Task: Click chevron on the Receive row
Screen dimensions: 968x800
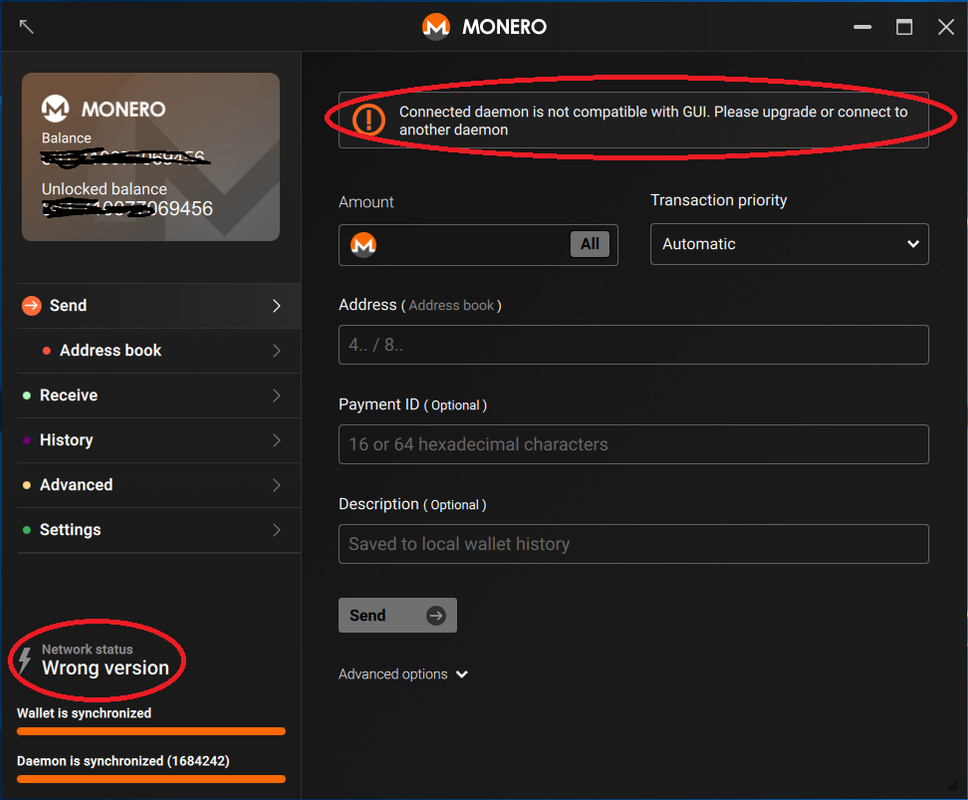Action: coord(277,396)
